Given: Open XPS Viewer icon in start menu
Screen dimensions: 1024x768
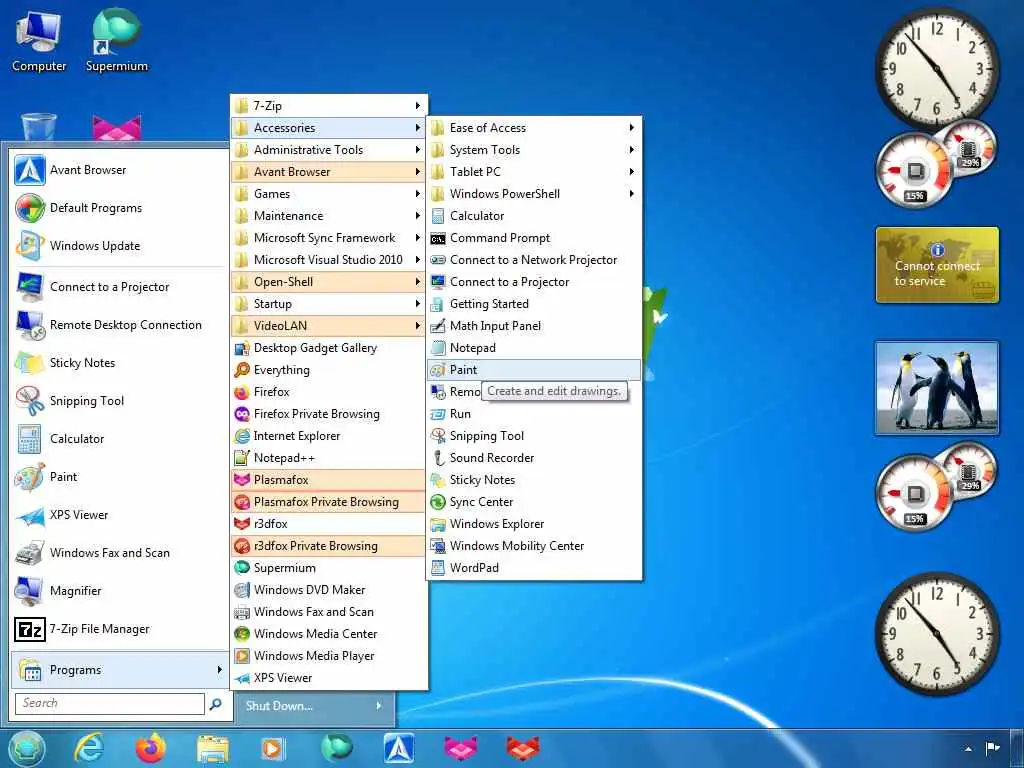Looking at the screenshot, I should [30, 515].
